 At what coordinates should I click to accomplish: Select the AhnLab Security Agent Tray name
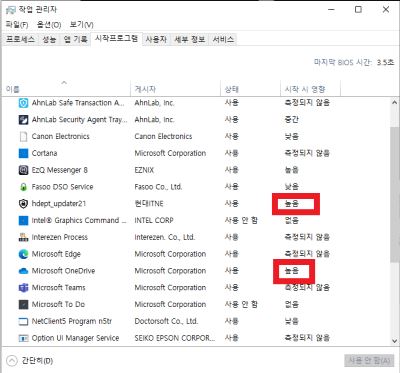79,120
